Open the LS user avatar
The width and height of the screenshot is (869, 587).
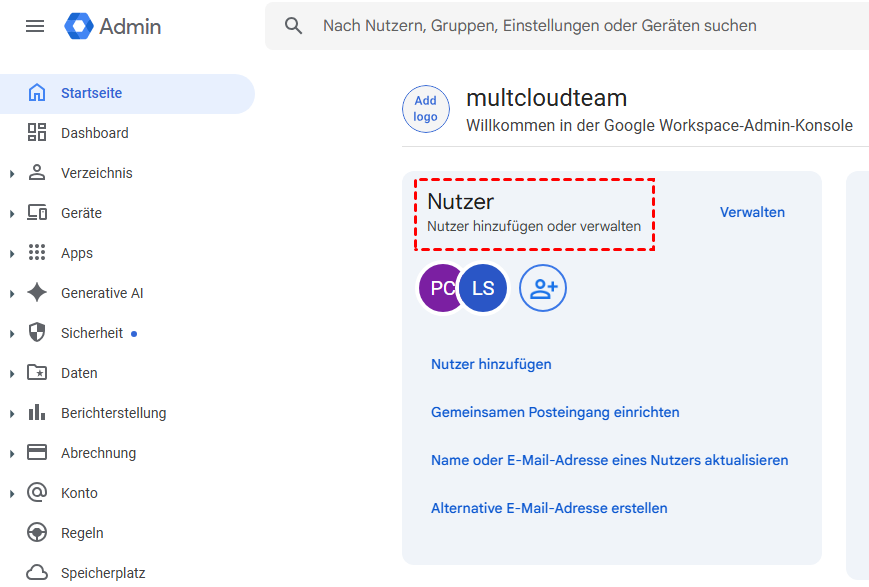click(484, 289)
